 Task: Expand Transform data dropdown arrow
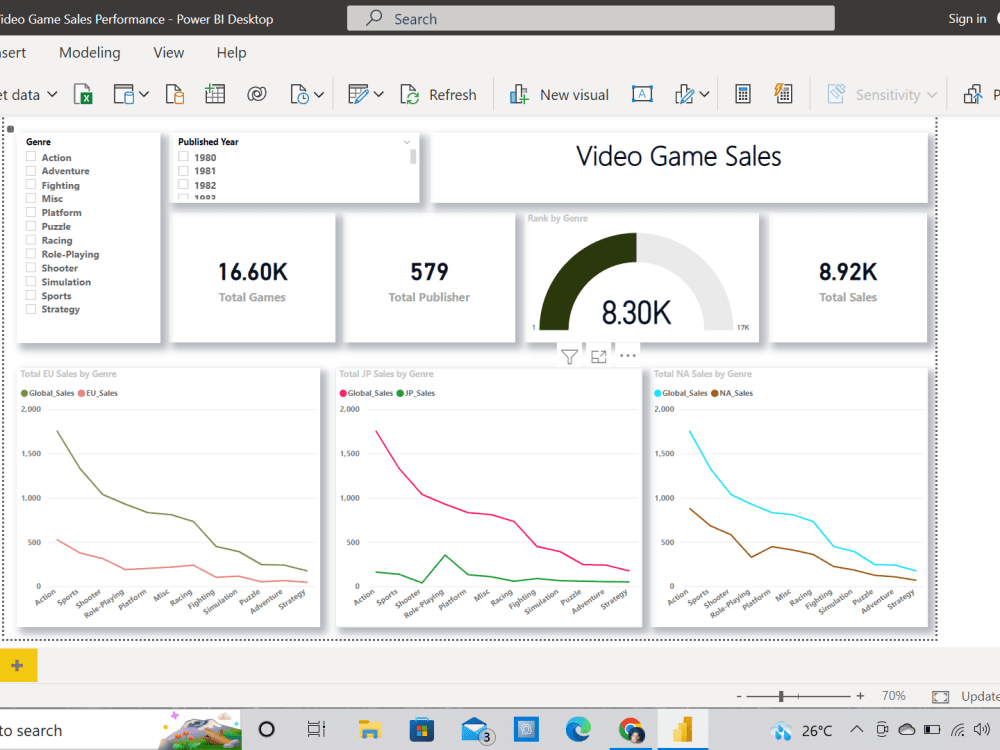378,94
